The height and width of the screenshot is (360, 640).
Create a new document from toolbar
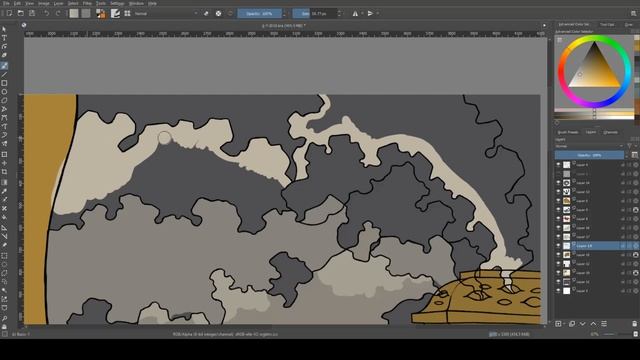click(9, 13)
